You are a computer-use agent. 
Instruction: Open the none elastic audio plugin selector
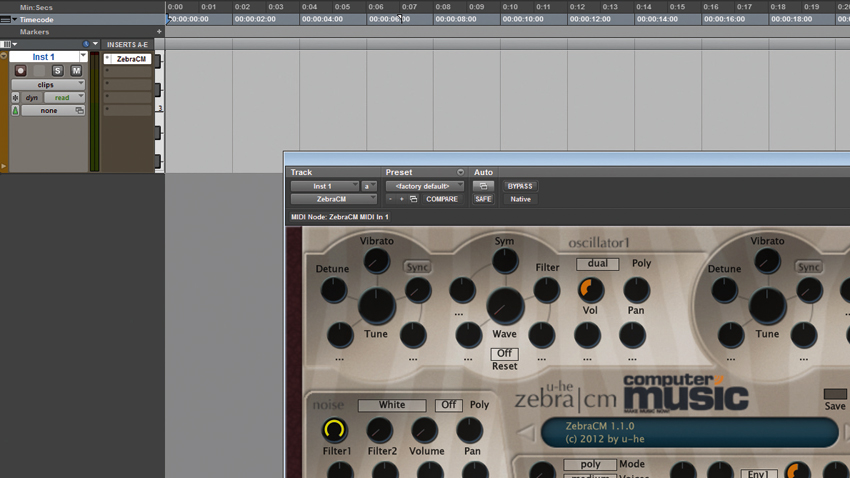(x=53, y=111)
